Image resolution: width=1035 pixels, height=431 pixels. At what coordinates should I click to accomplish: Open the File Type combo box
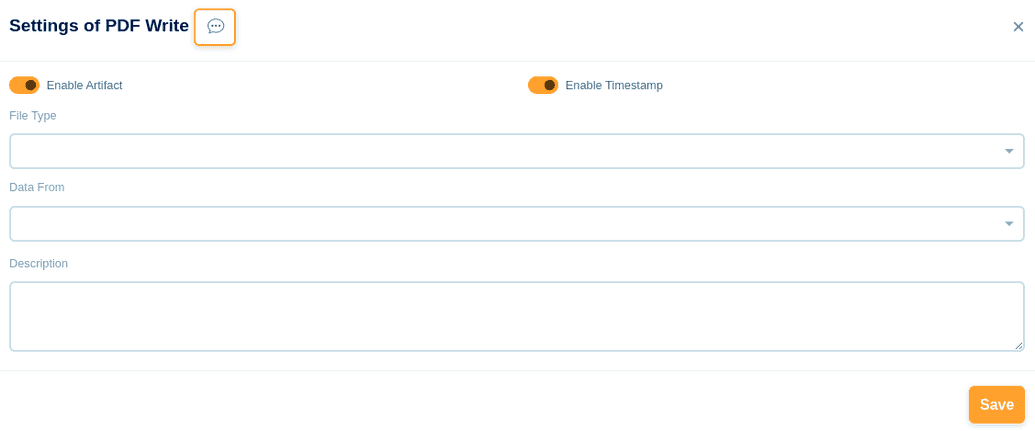(500, 151)
